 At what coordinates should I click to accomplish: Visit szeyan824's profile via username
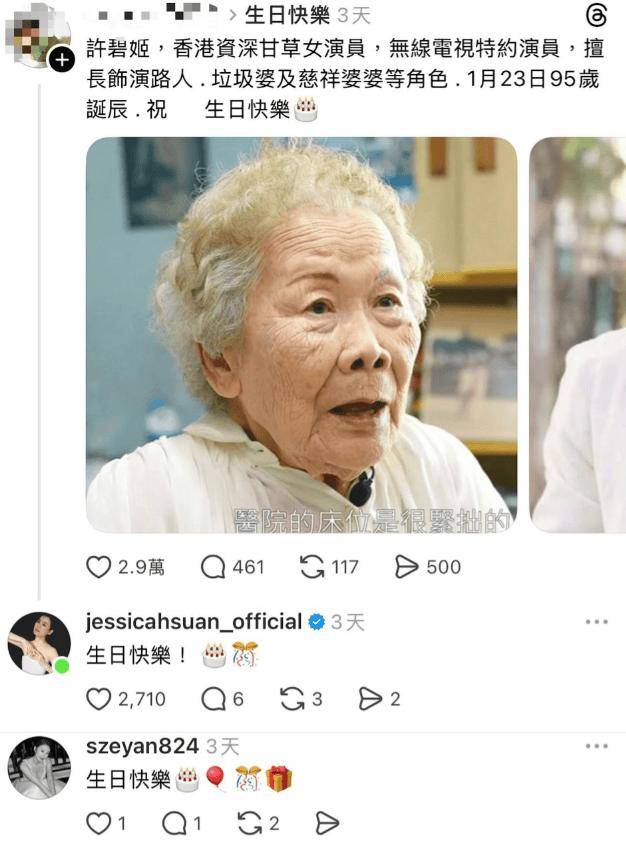142,746
